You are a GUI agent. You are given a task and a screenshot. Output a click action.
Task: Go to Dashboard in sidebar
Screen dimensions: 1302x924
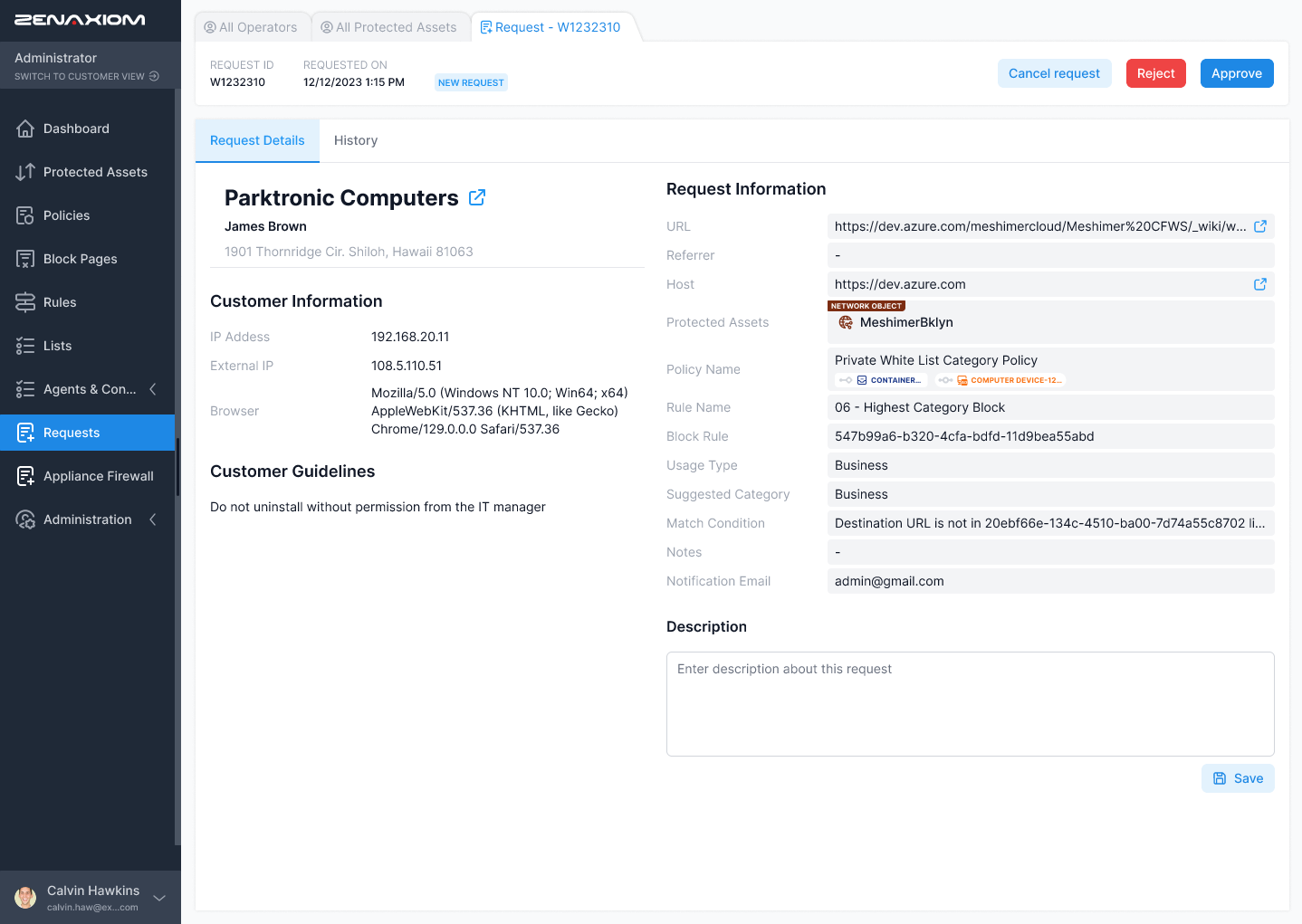[87, 129]
